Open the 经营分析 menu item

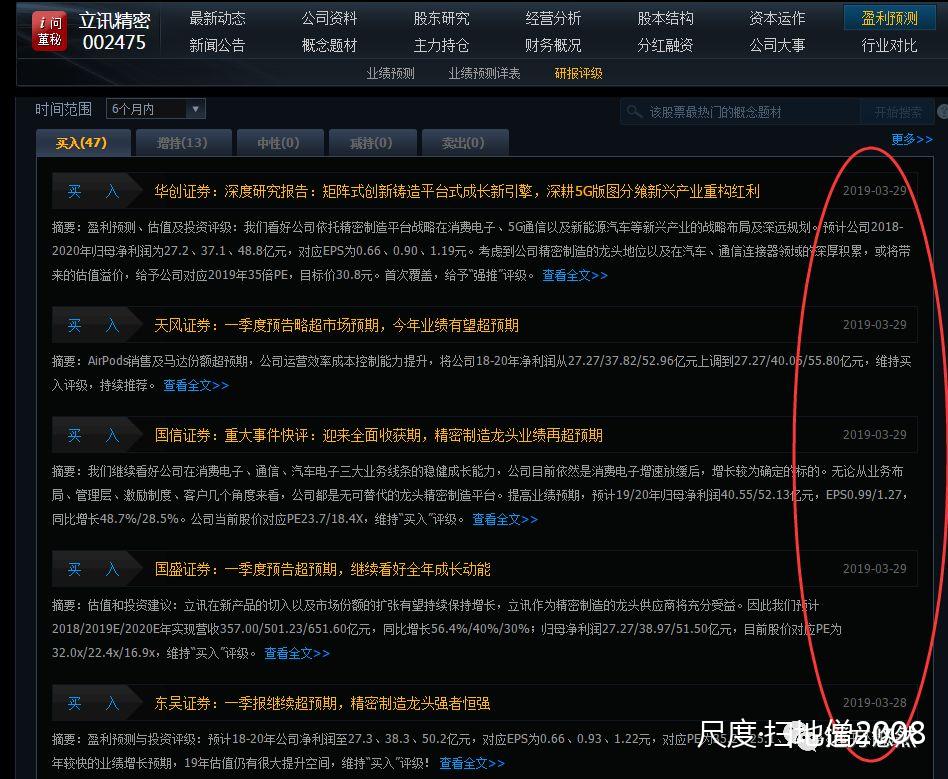[x=553, y=18]
